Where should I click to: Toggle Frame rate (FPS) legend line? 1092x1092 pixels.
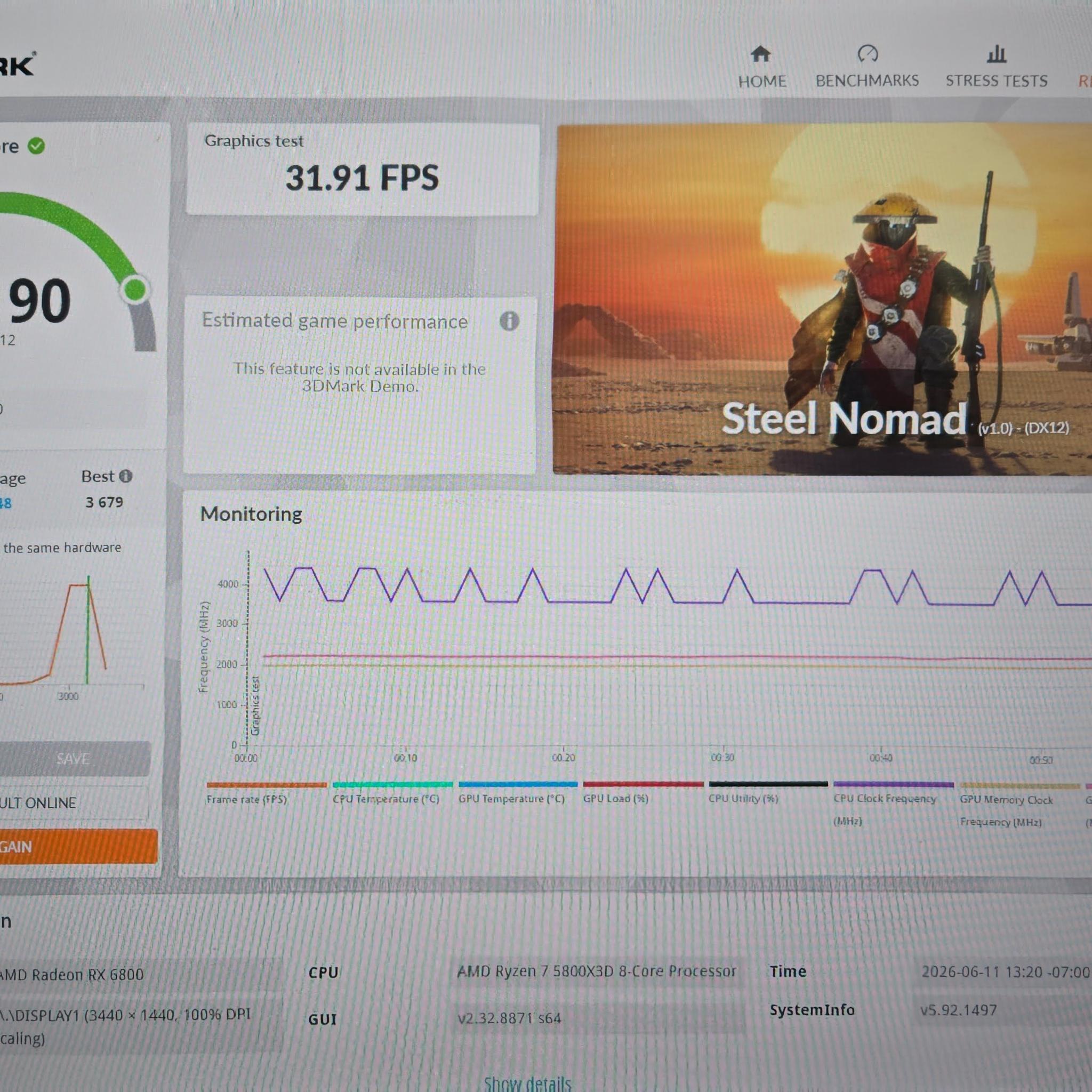pos(266,792)
